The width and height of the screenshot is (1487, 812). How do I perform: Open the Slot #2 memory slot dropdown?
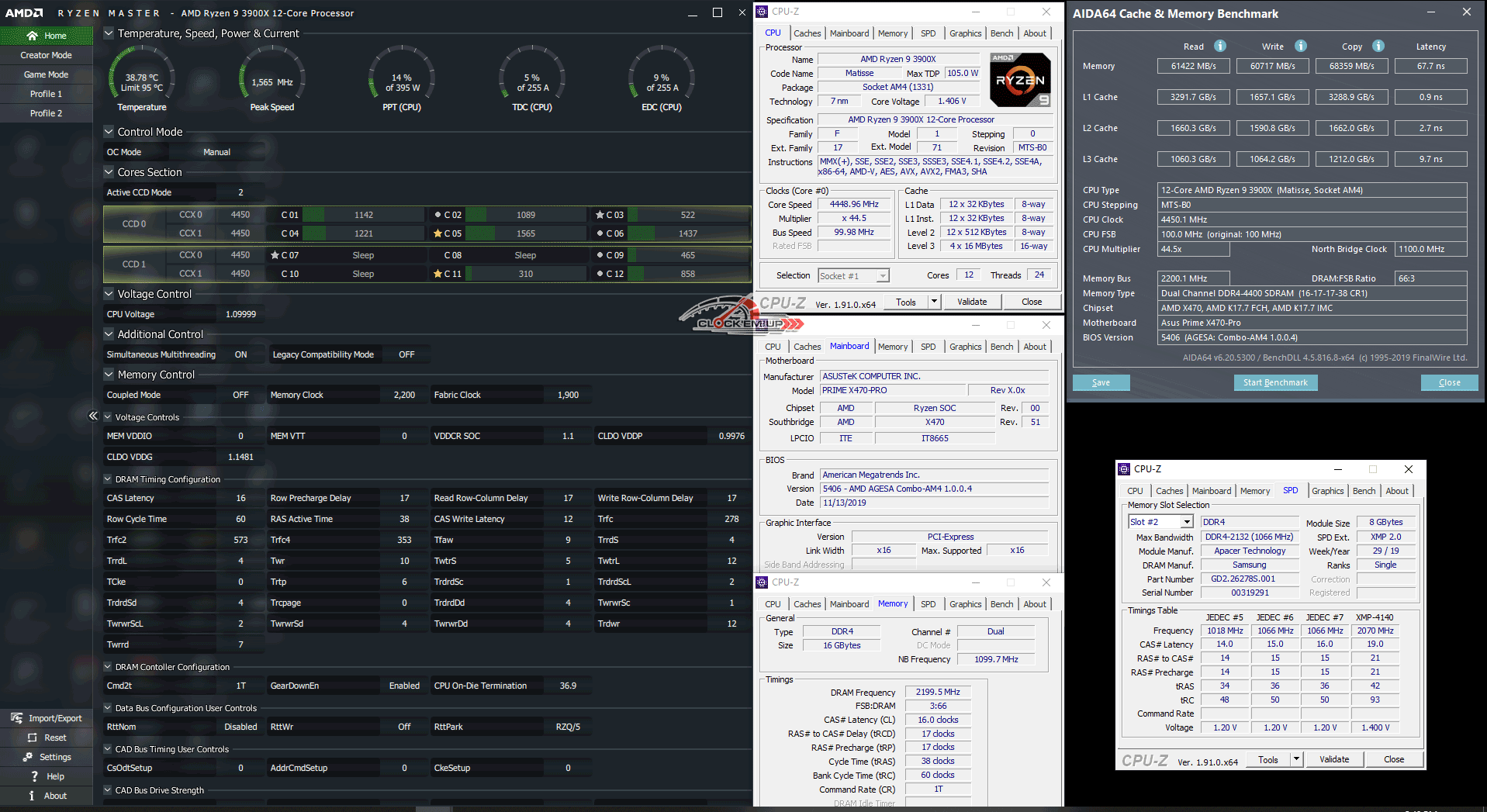point(1161,522)
